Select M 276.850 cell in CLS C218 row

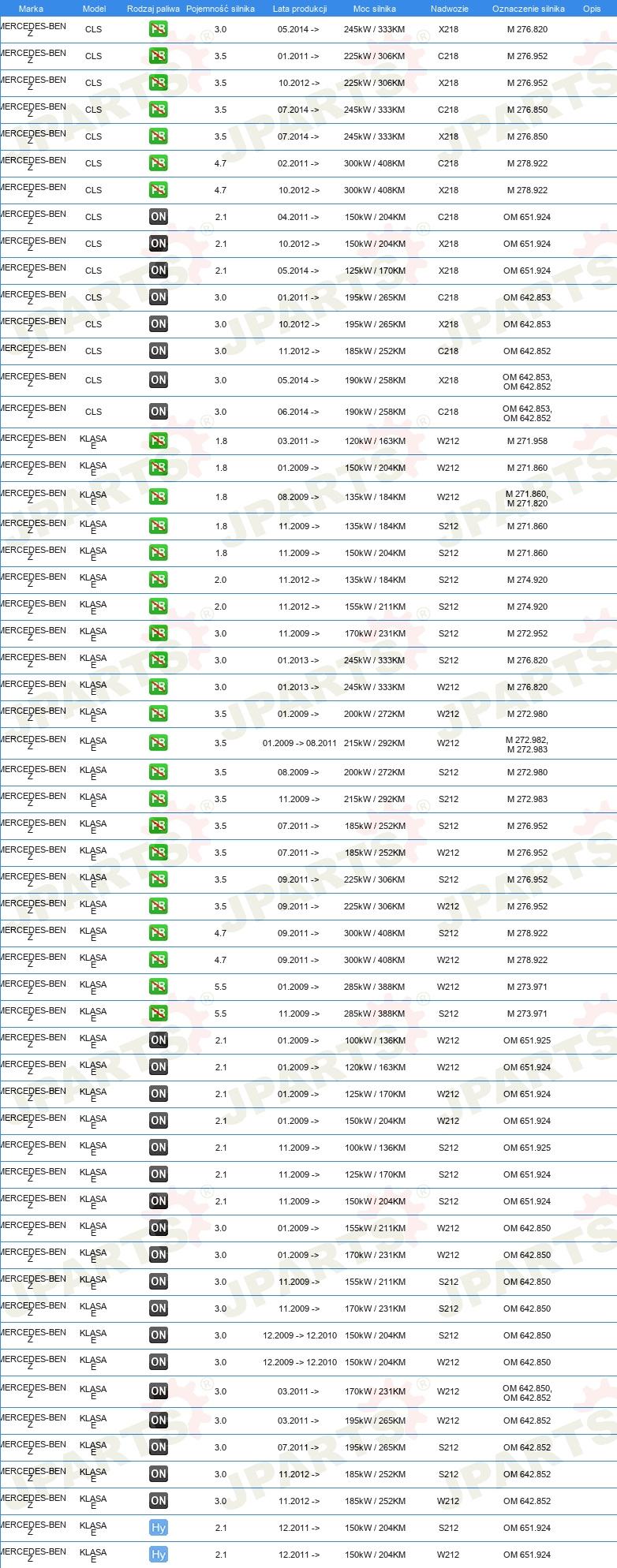pyautogui.click(x=527, y=110)
